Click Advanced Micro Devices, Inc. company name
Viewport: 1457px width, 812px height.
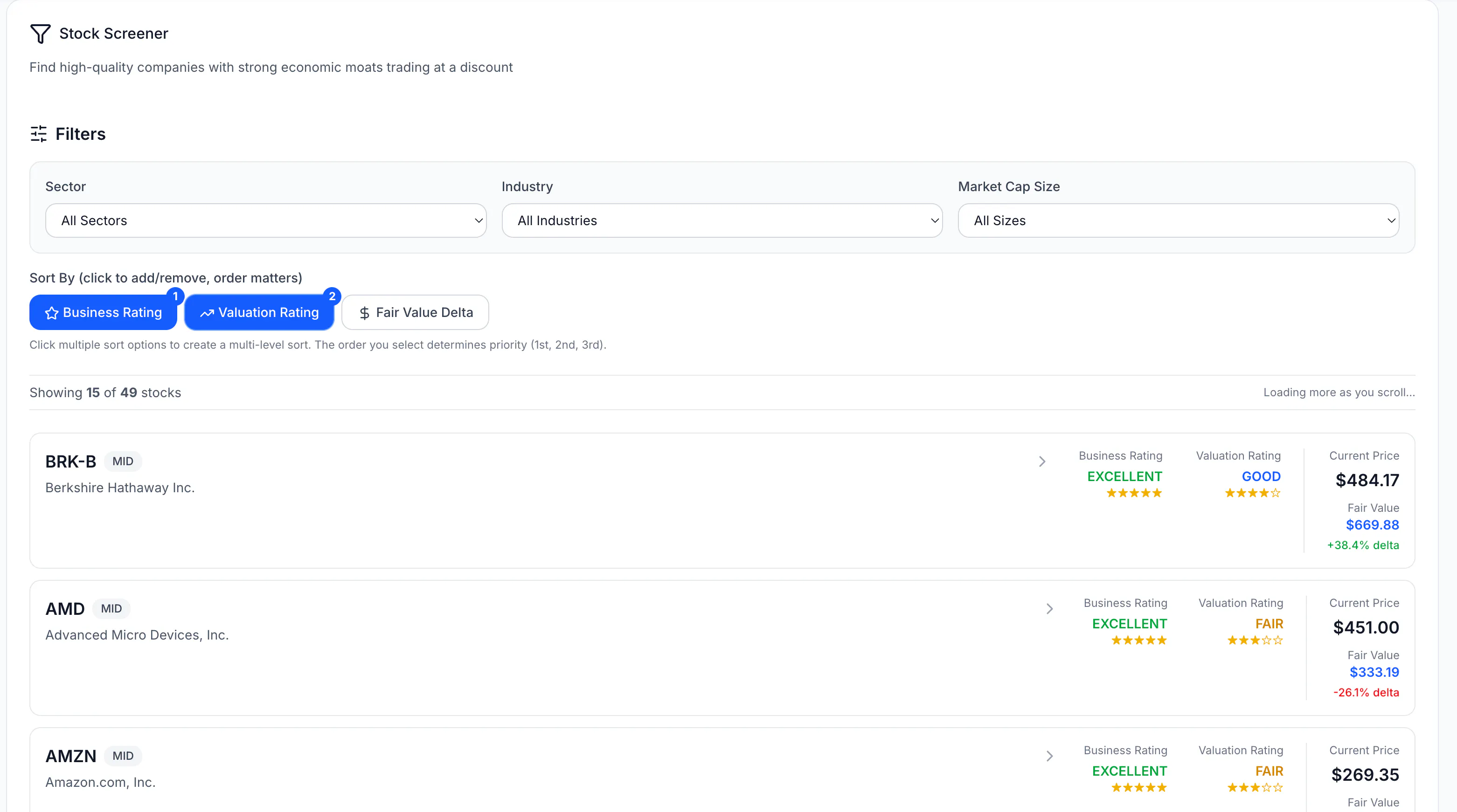pyautogui.click(x=137, y=635)
